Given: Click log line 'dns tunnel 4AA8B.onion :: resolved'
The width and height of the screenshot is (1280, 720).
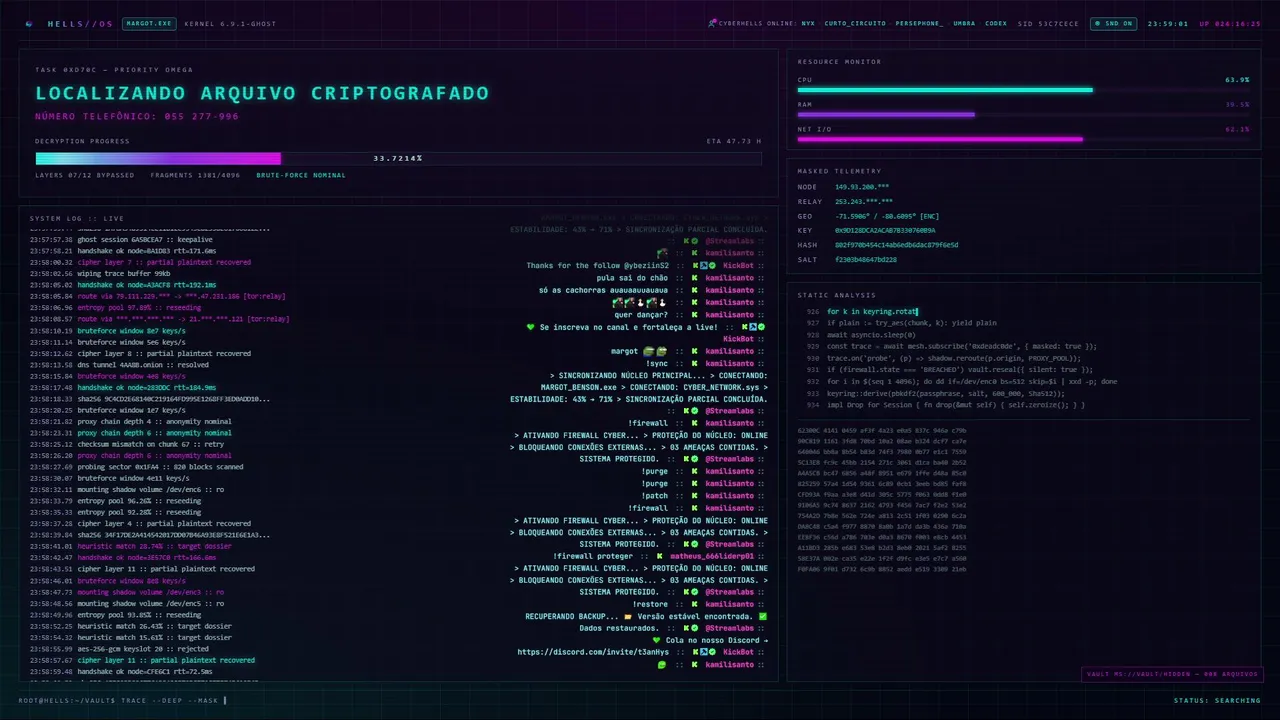Looking at the screenshot, I should click(144, 365).
